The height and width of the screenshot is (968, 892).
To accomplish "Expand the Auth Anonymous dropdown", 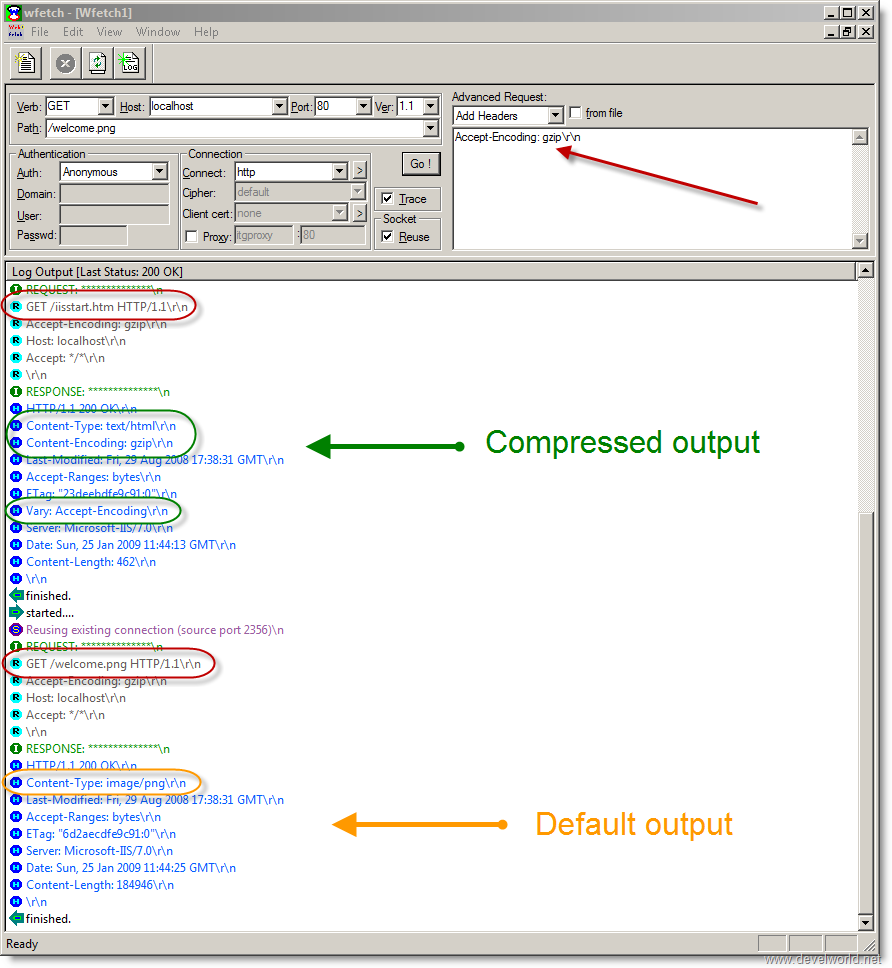I will pyautogui.click(x=160, y=171).
